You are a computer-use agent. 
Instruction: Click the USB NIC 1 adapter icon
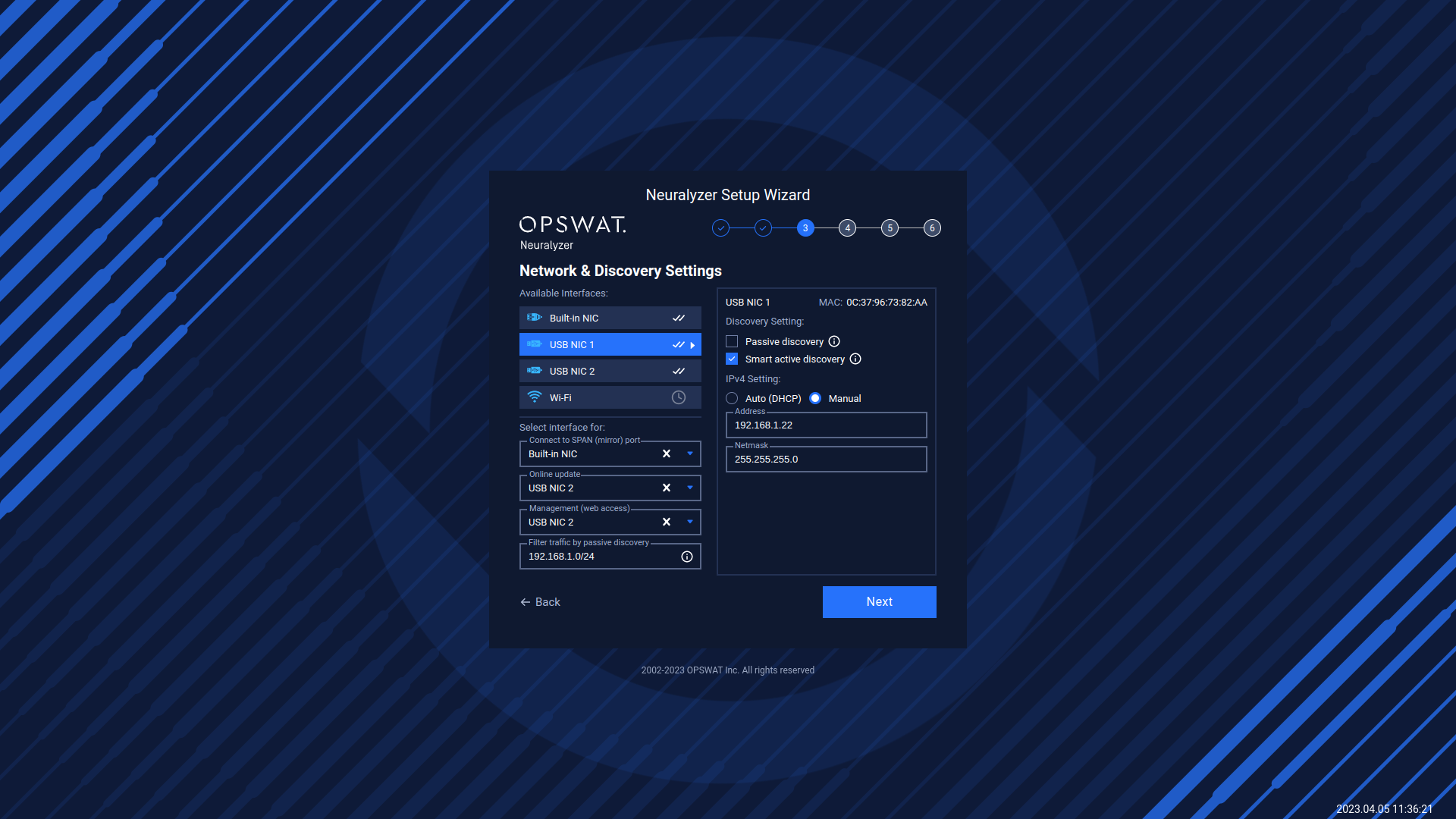[535, 344]
